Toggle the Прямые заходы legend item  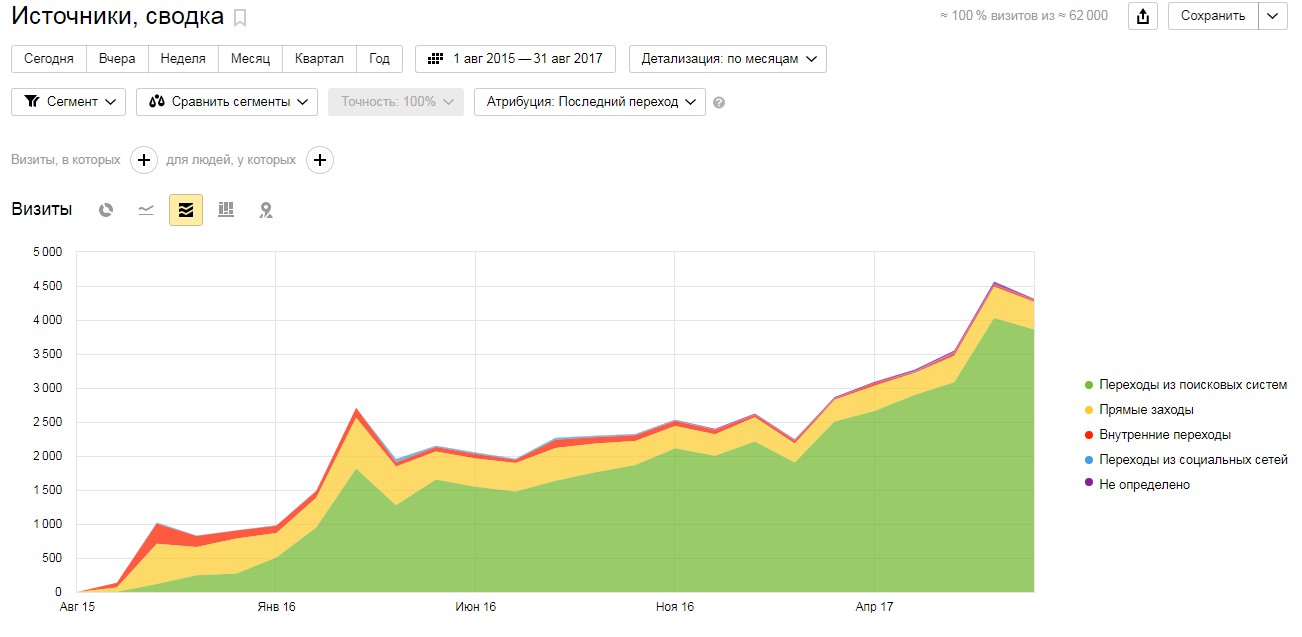coord(1139,410)
